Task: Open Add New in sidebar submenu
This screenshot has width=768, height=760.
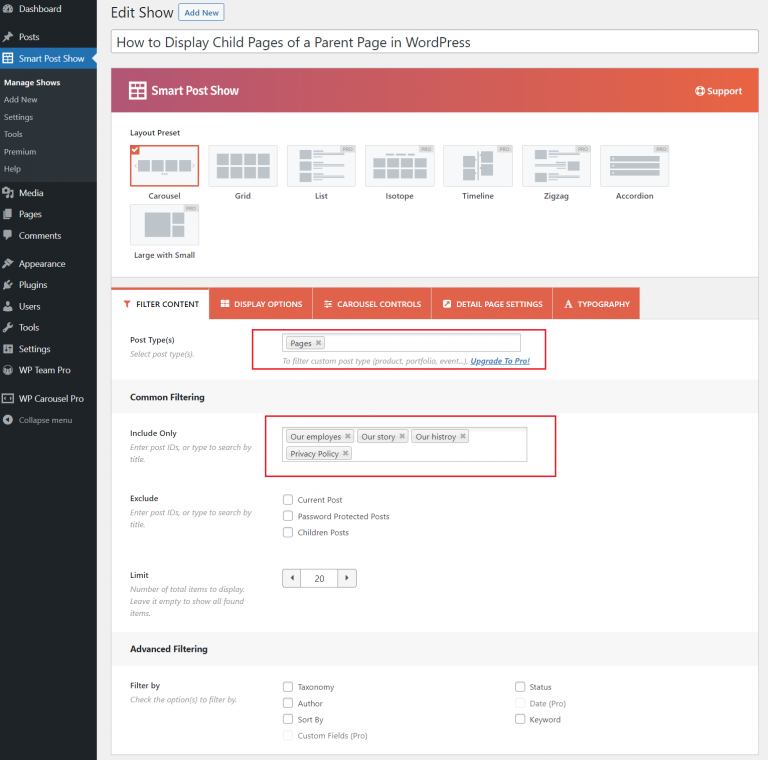Action: click(21, 99)
